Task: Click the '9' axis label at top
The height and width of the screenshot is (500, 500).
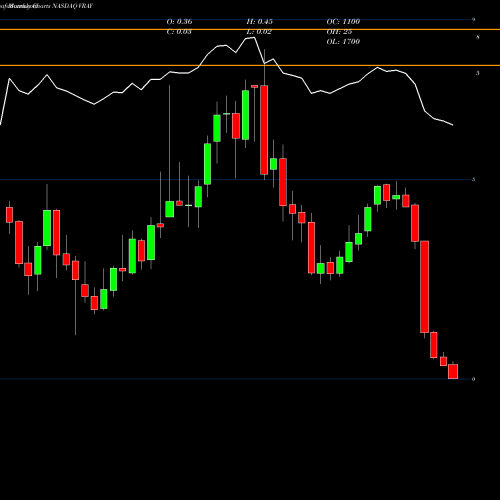Action: click(x=473, y=20)
